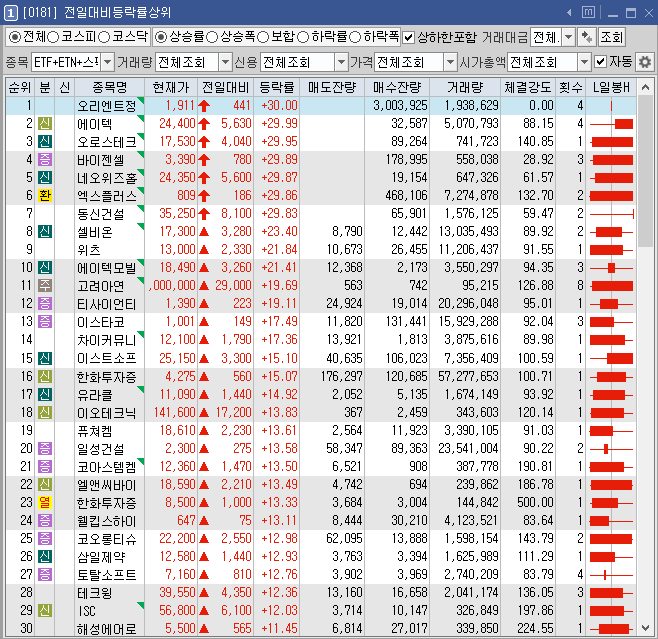Sort by 매수잔량 column header
This screenshot has width=658, height=639.
click(397, 87)
